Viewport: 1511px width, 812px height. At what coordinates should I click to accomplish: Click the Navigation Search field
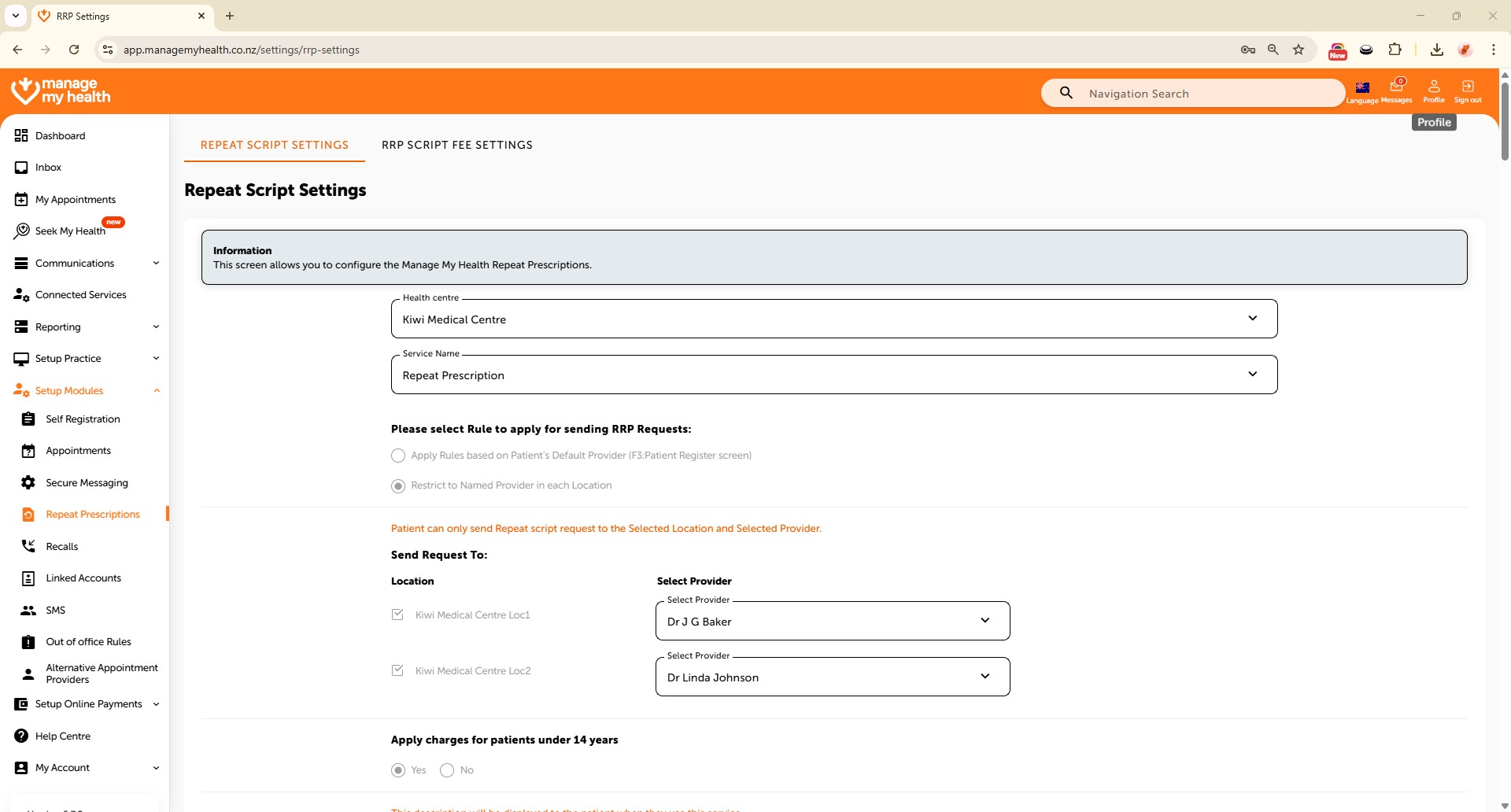(1204, 93)
